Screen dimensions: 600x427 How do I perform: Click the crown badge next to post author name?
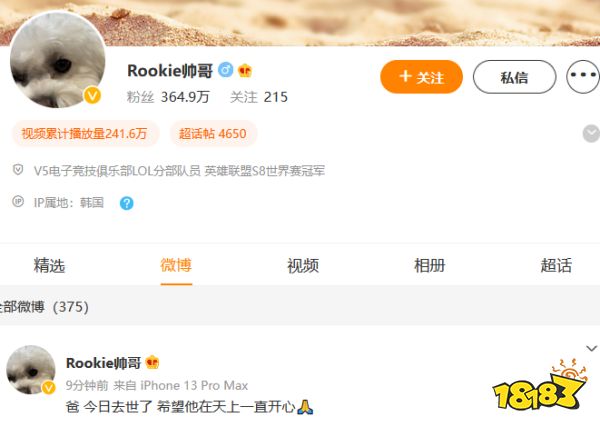[152, 362]
